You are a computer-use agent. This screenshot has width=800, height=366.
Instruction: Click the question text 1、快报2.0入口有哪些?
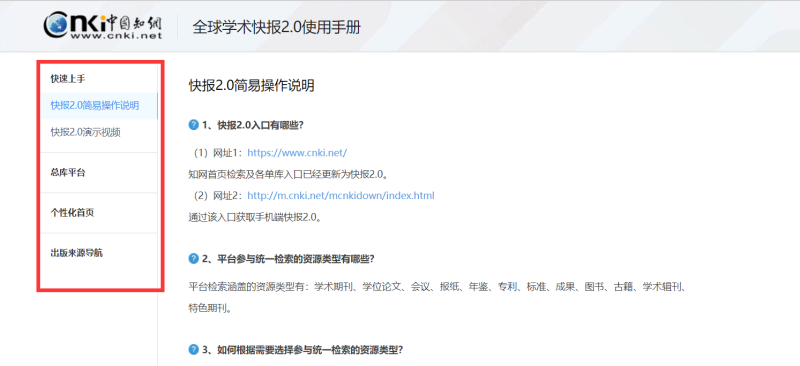point(253,125)
